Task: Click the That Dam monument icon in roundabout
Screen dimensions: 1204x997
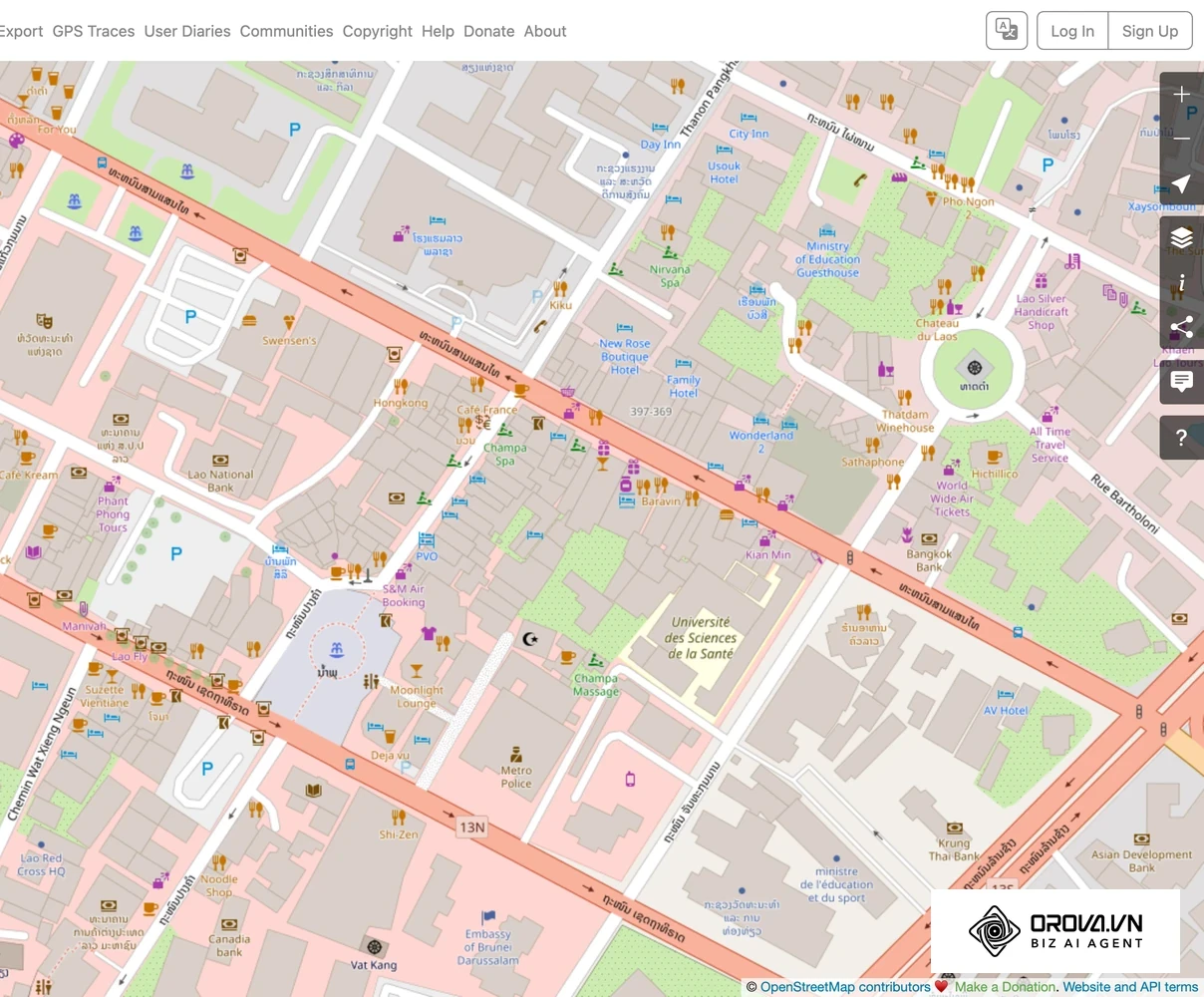Action: click(x=975, y=368)
